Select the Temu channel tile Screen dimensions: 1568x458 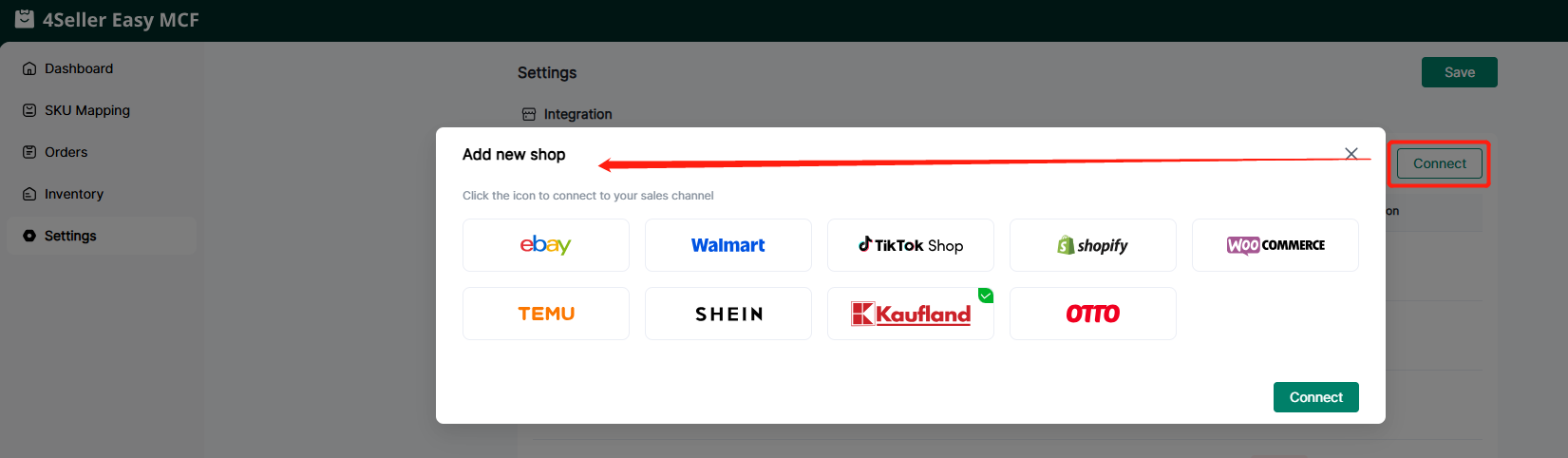point(545,314)
